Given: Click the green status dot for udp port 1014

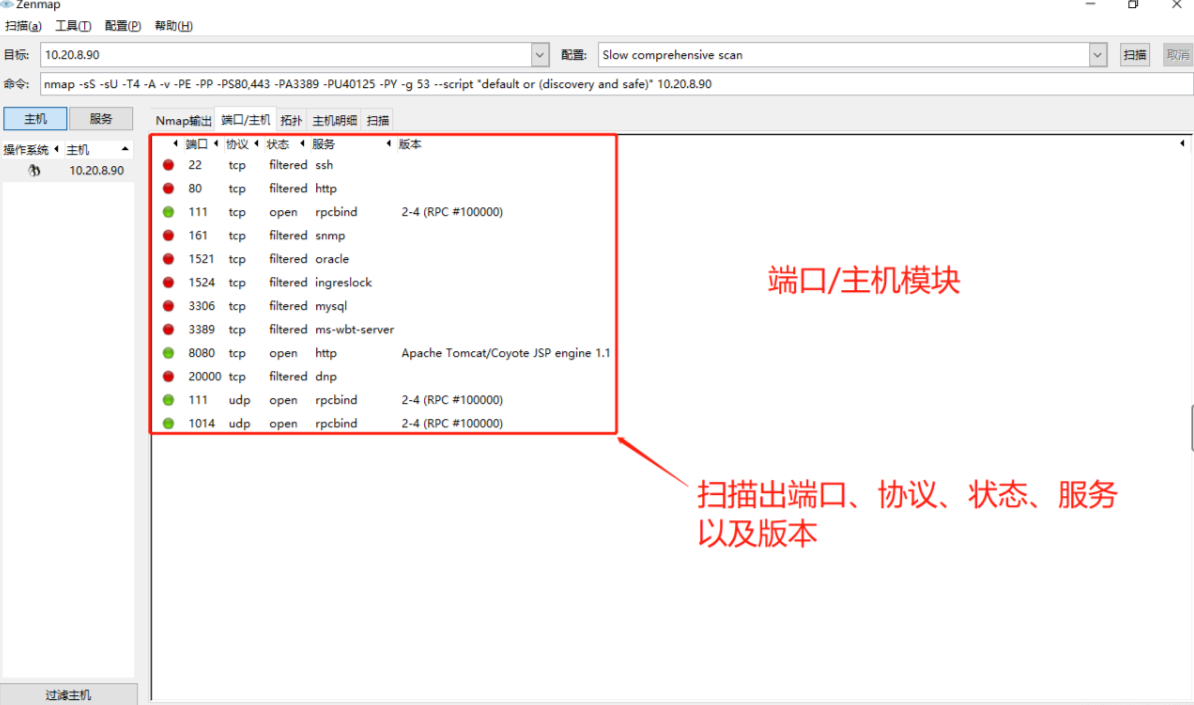Looking at the screenshot, I should pos(168,423).
